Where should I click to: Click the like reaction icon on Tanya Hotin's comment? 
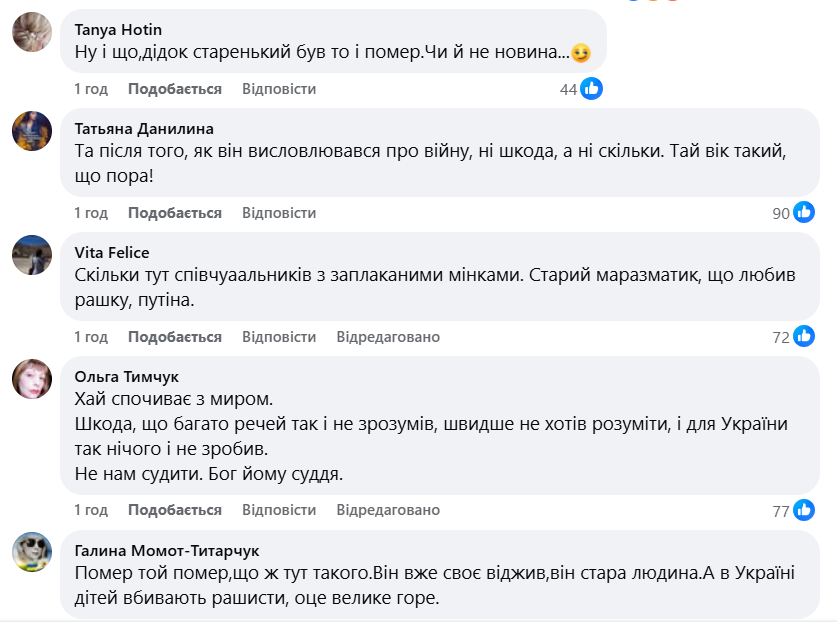coord(592,89)
